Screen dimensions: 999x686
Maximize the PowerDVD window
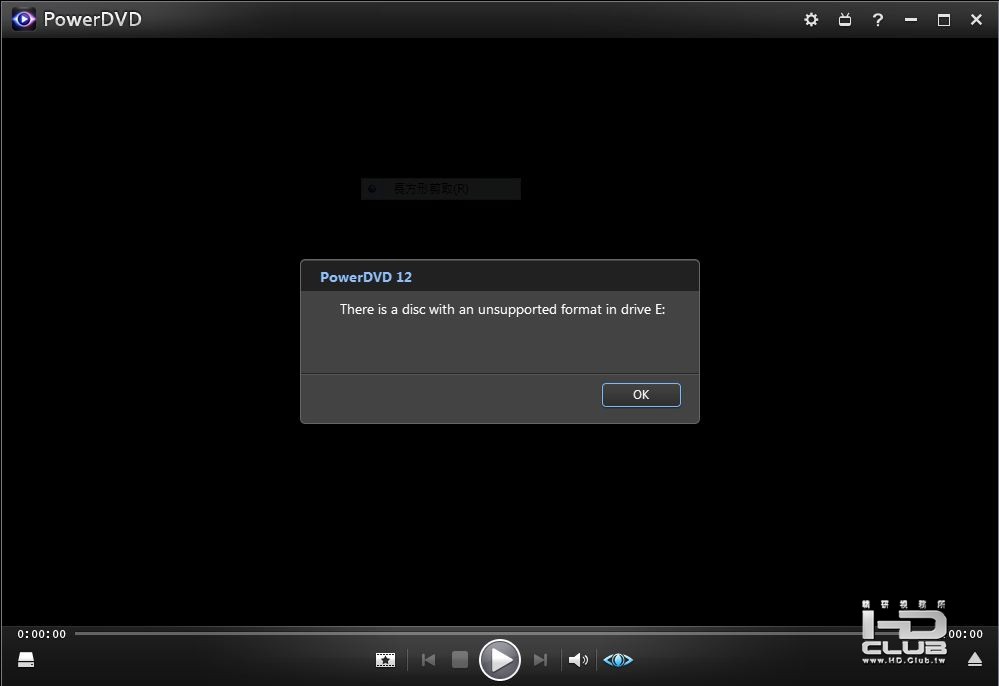click(x=944, y=20)
